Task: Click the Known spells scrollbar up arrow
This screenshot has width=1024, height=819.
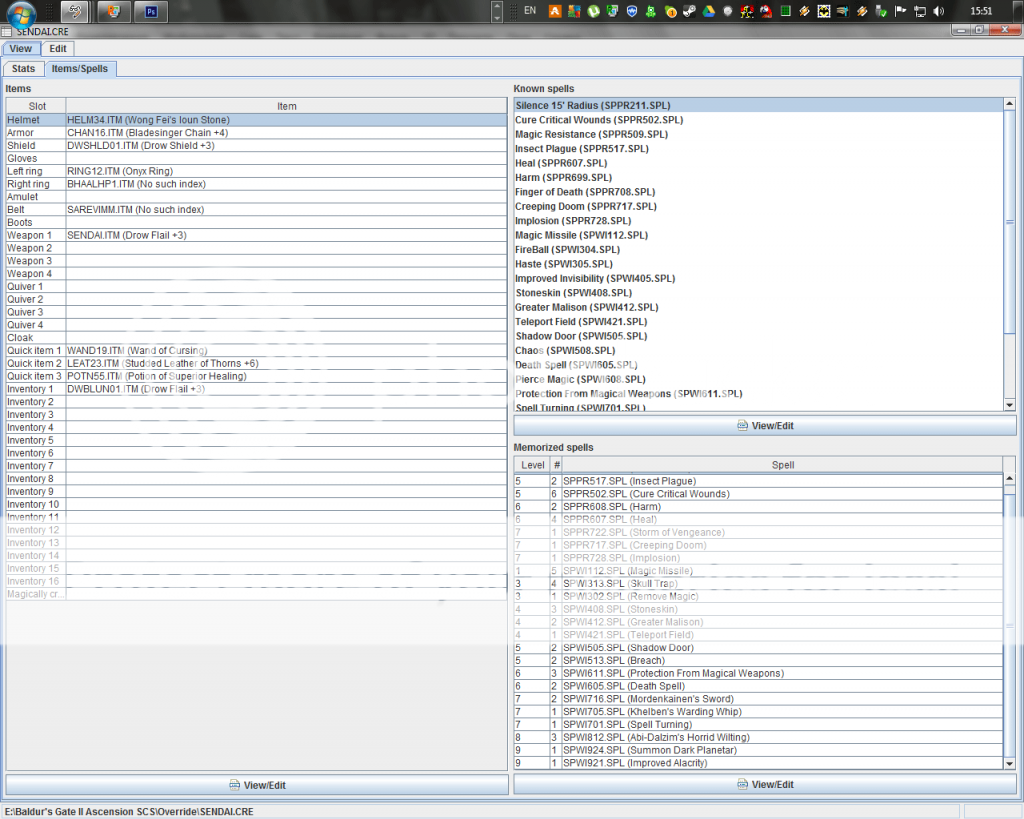Action: 1009,104
